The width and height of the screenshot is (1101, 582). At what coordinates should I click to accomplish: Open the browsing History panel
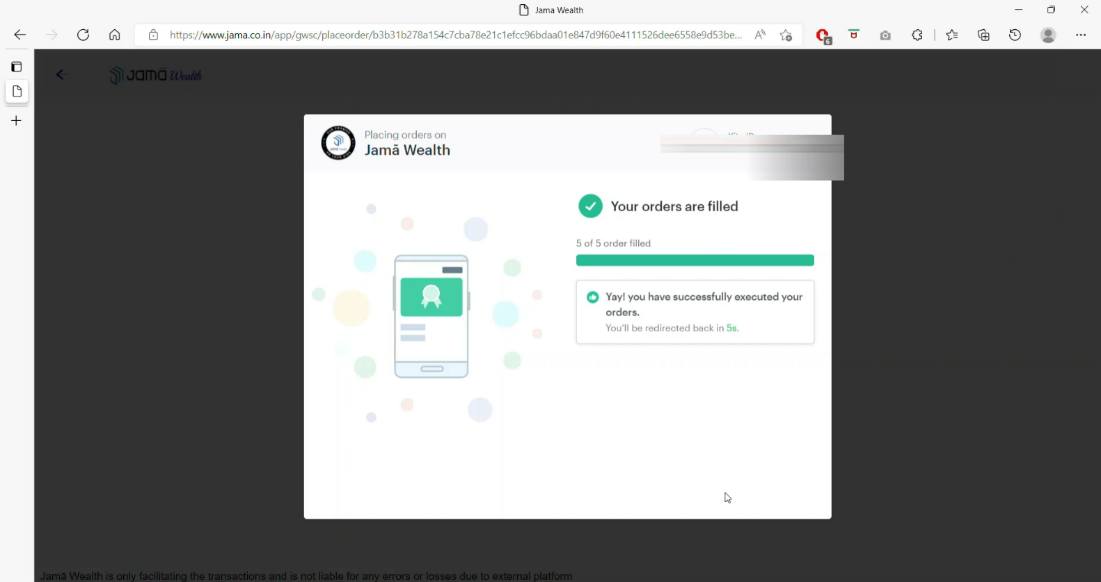(1015, 35)
